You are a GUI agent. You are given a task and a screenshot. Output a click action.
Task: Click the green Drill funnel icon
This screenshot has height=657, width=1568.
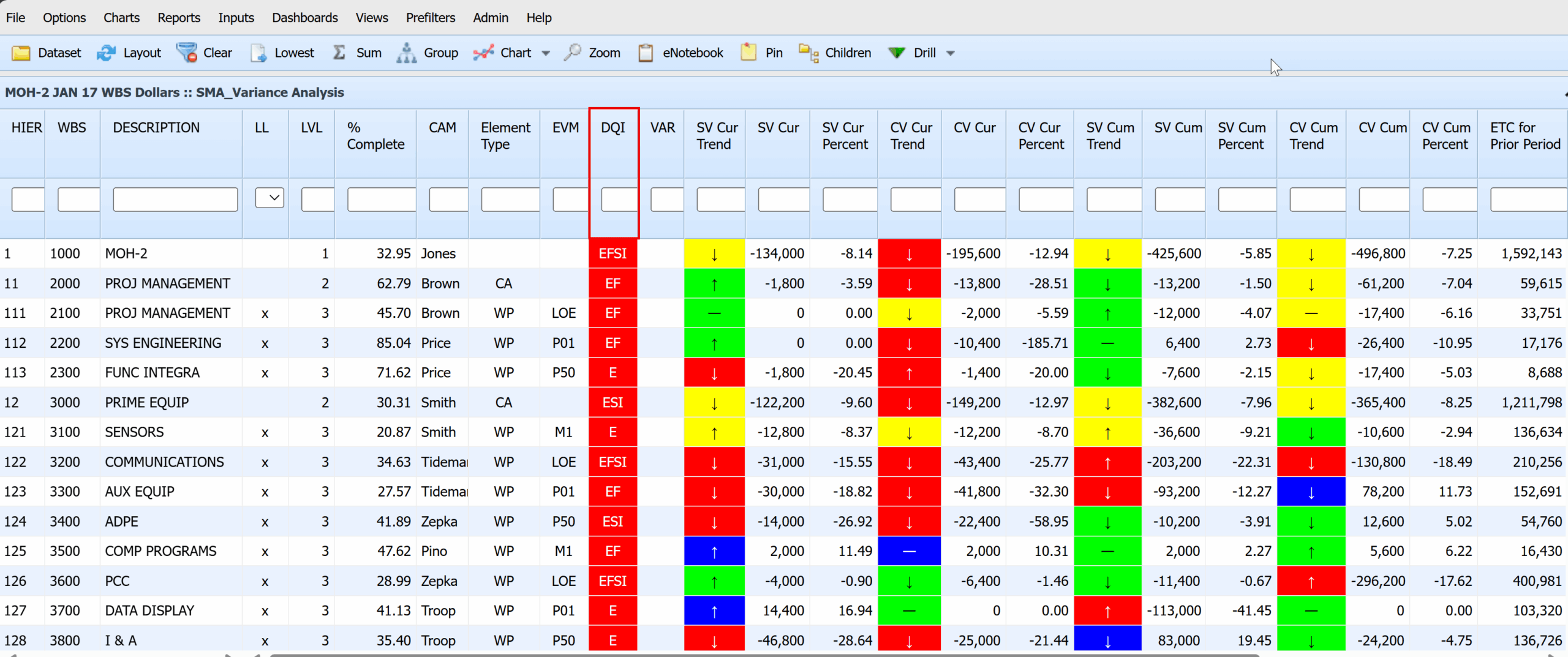[897, 53]
